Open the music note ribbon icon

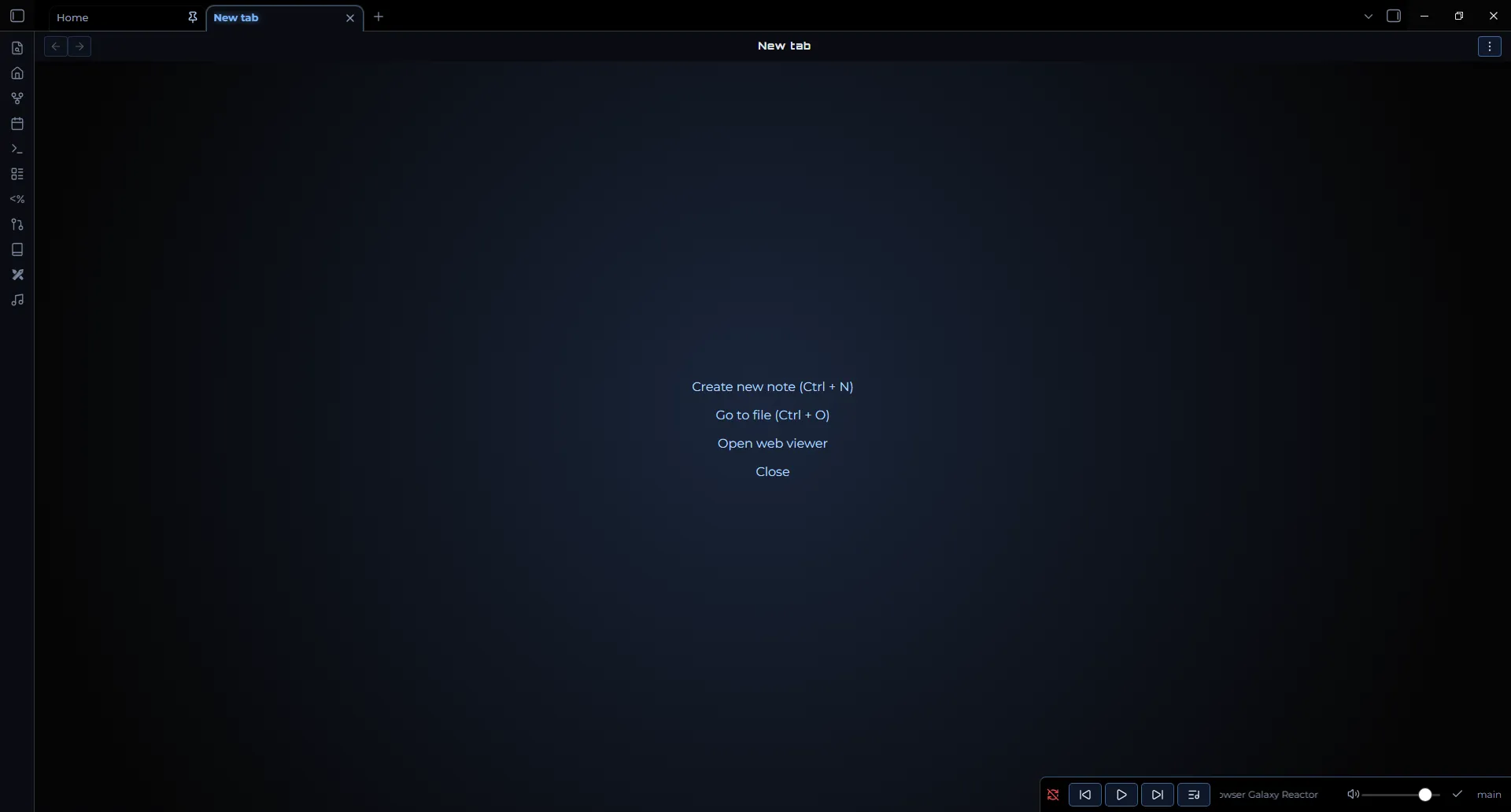[x=17, y=300]
